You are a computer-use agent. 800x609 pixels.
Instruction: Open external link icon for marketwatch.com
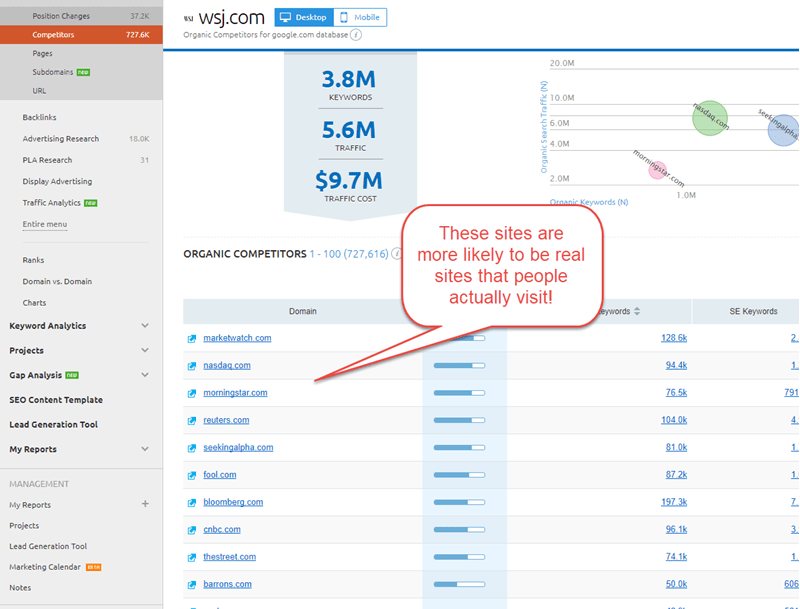(x=192, y=339)
